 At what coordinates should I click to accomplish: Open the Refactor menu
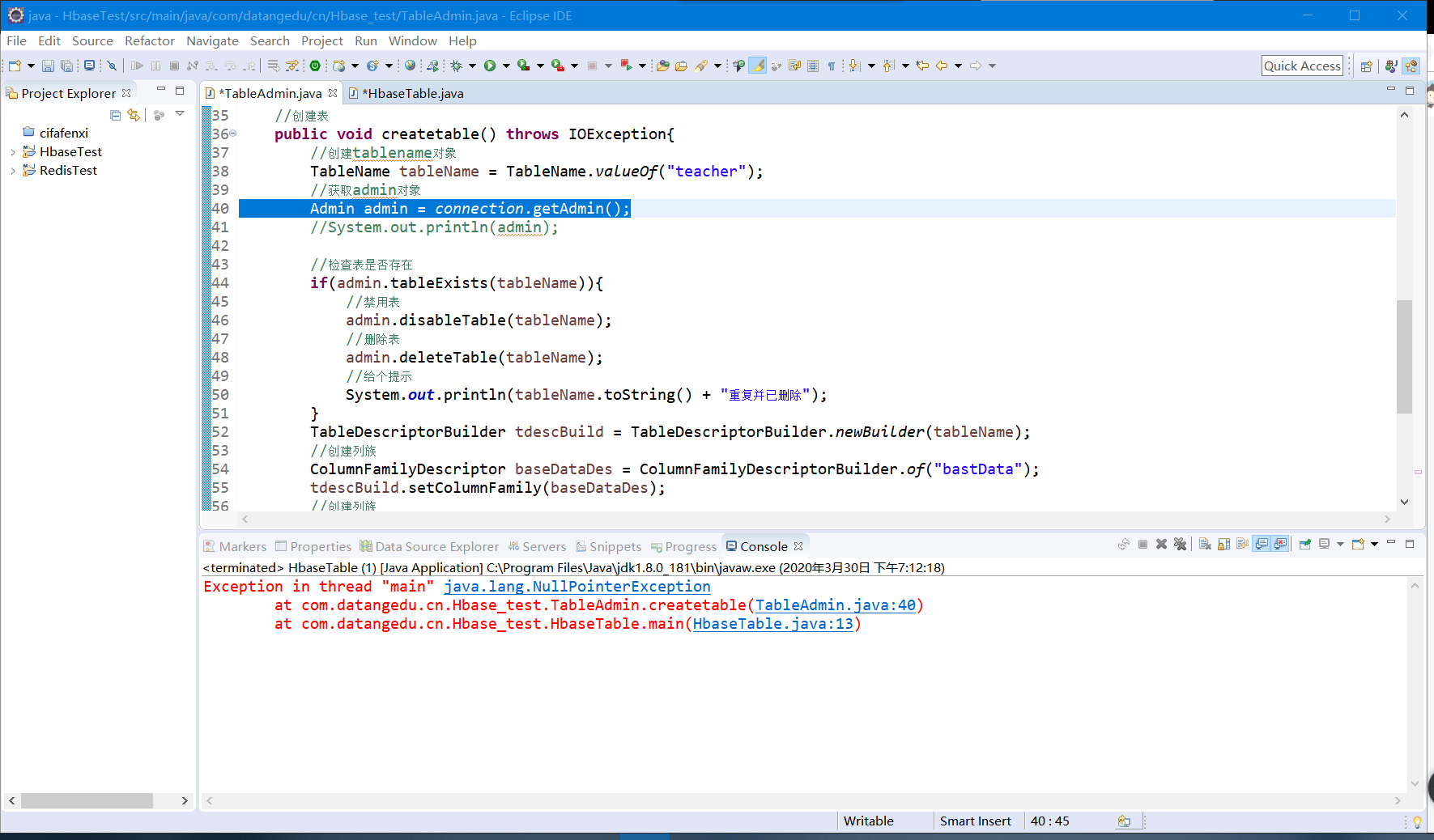click(150, 40)
